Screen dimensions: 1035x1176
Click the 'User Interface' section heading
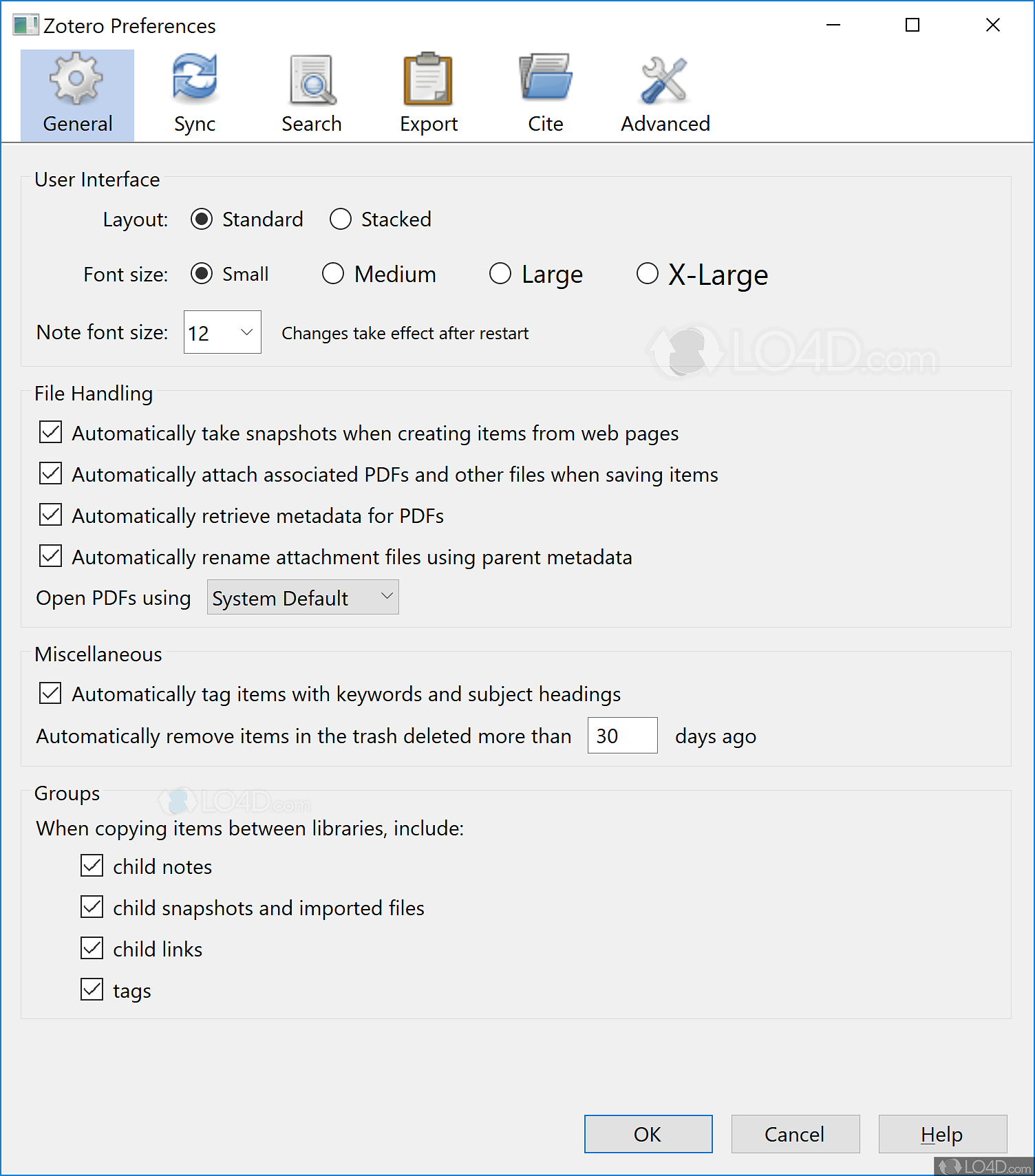pyautogui.click(x=97, y=180)
